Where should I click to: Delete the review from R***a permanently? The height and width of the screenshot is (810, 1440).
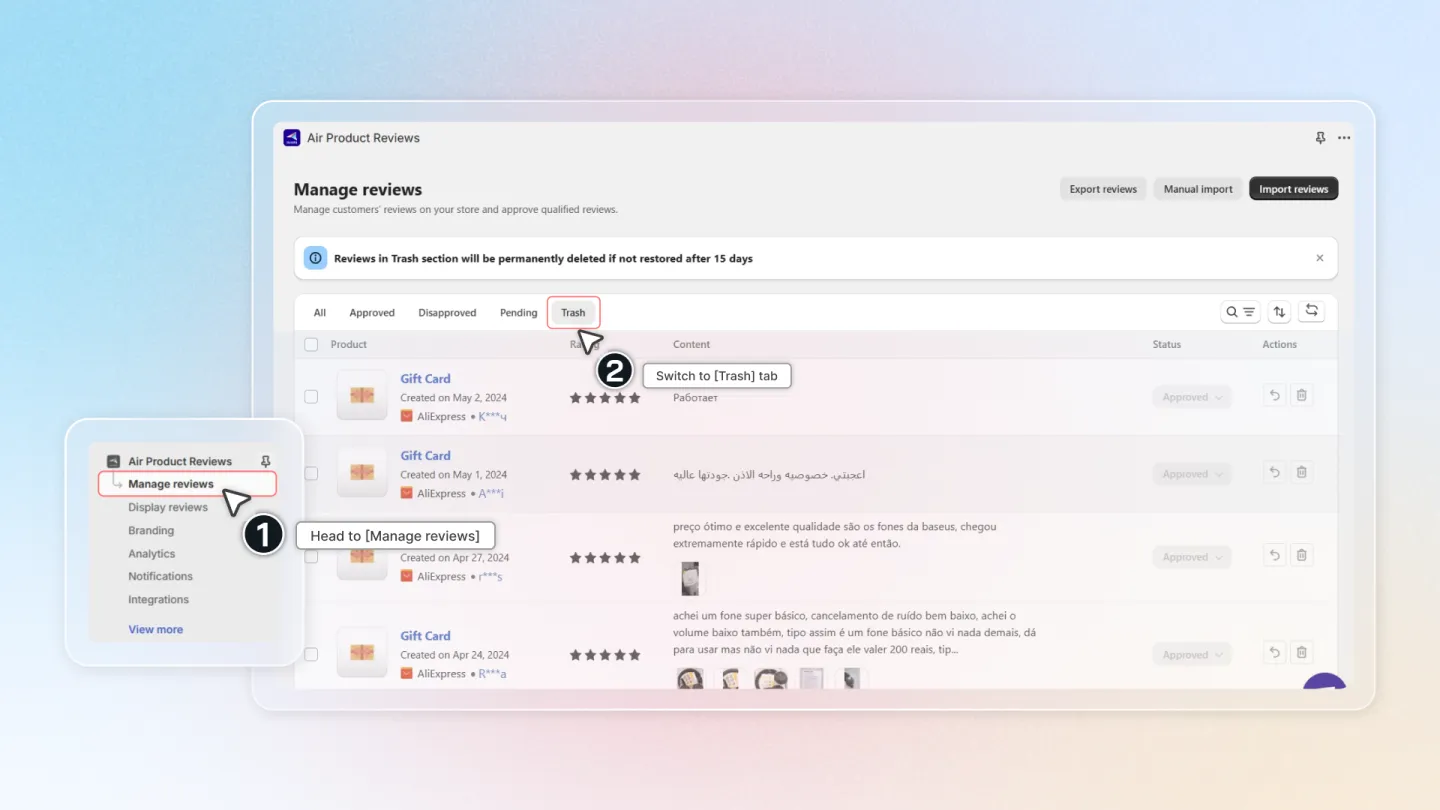1301,653
